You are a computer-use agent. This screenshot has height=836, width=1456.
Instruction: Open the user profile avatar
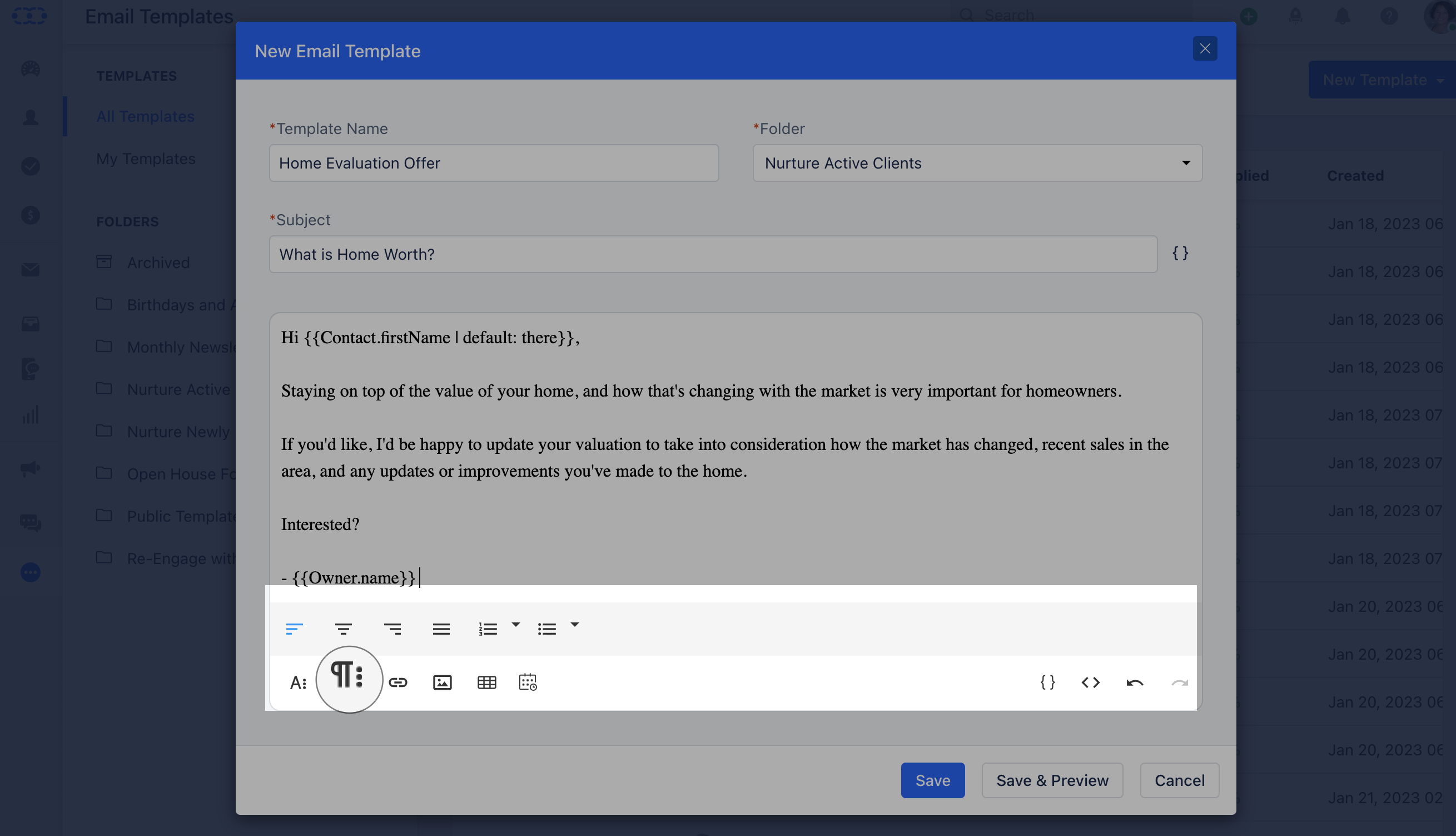coord(1439,16)
